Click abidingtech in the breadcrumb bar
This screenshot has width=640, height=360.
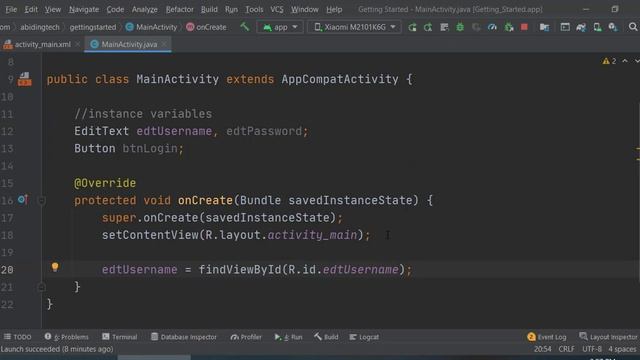point(40,27)
